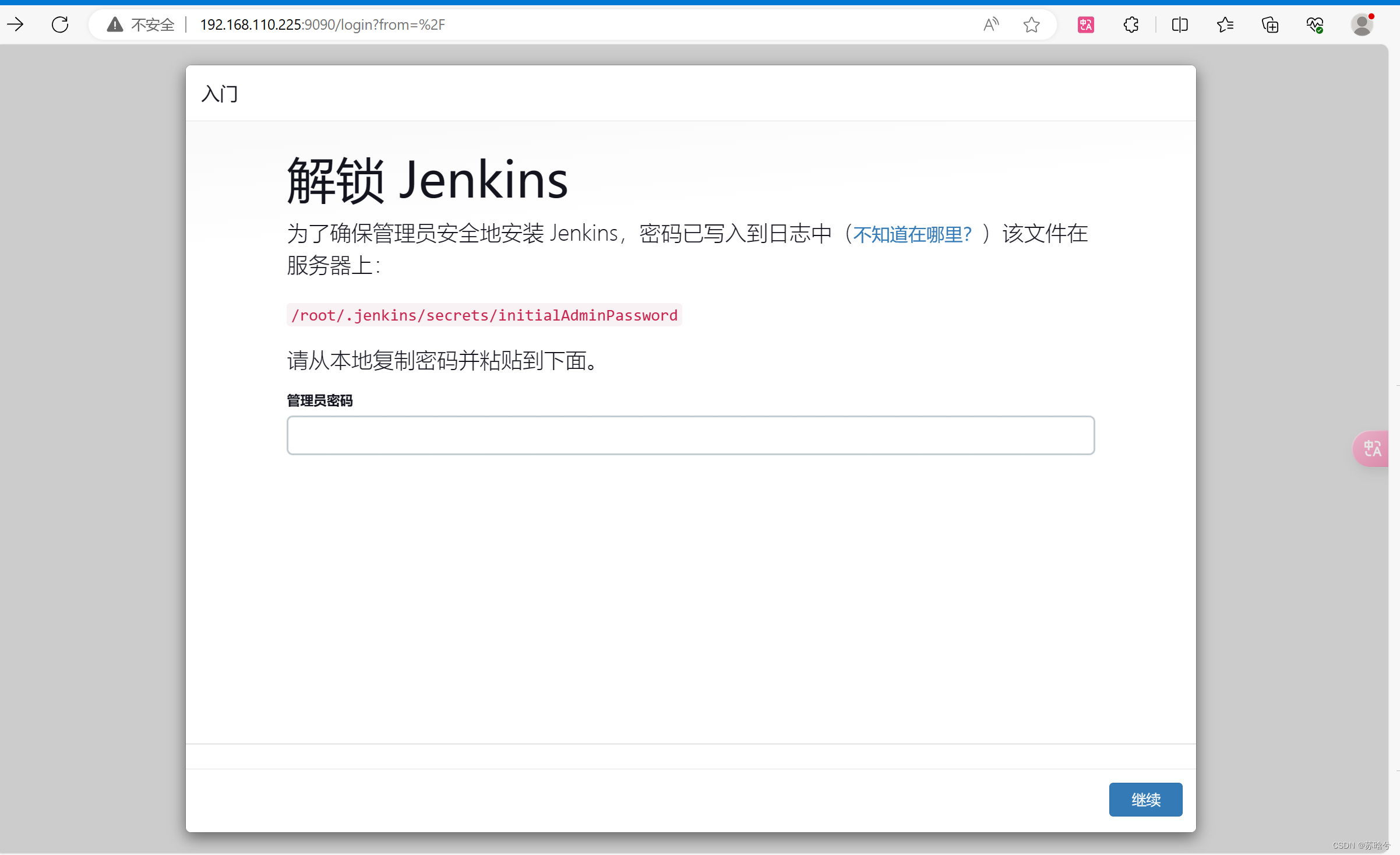Open the user profile avatar
This screenshot has height=855, width=1400.
tap(1362, 24)
